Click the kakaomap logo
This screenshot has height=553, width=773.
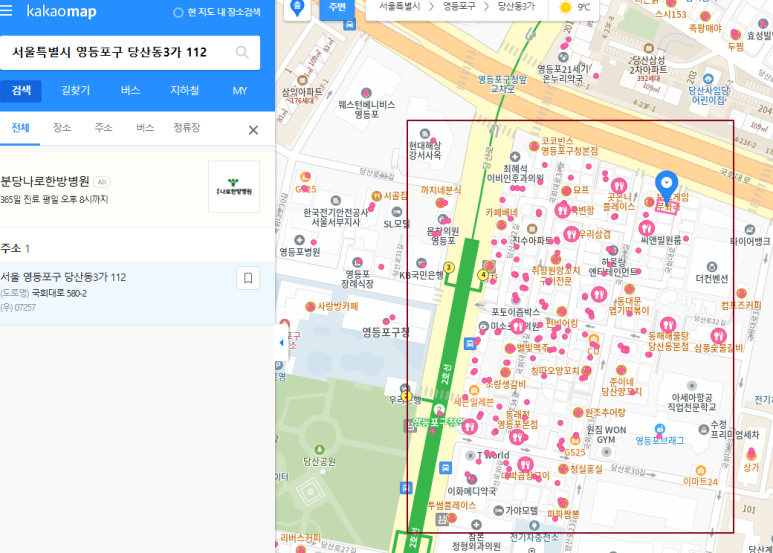[61, 11]
